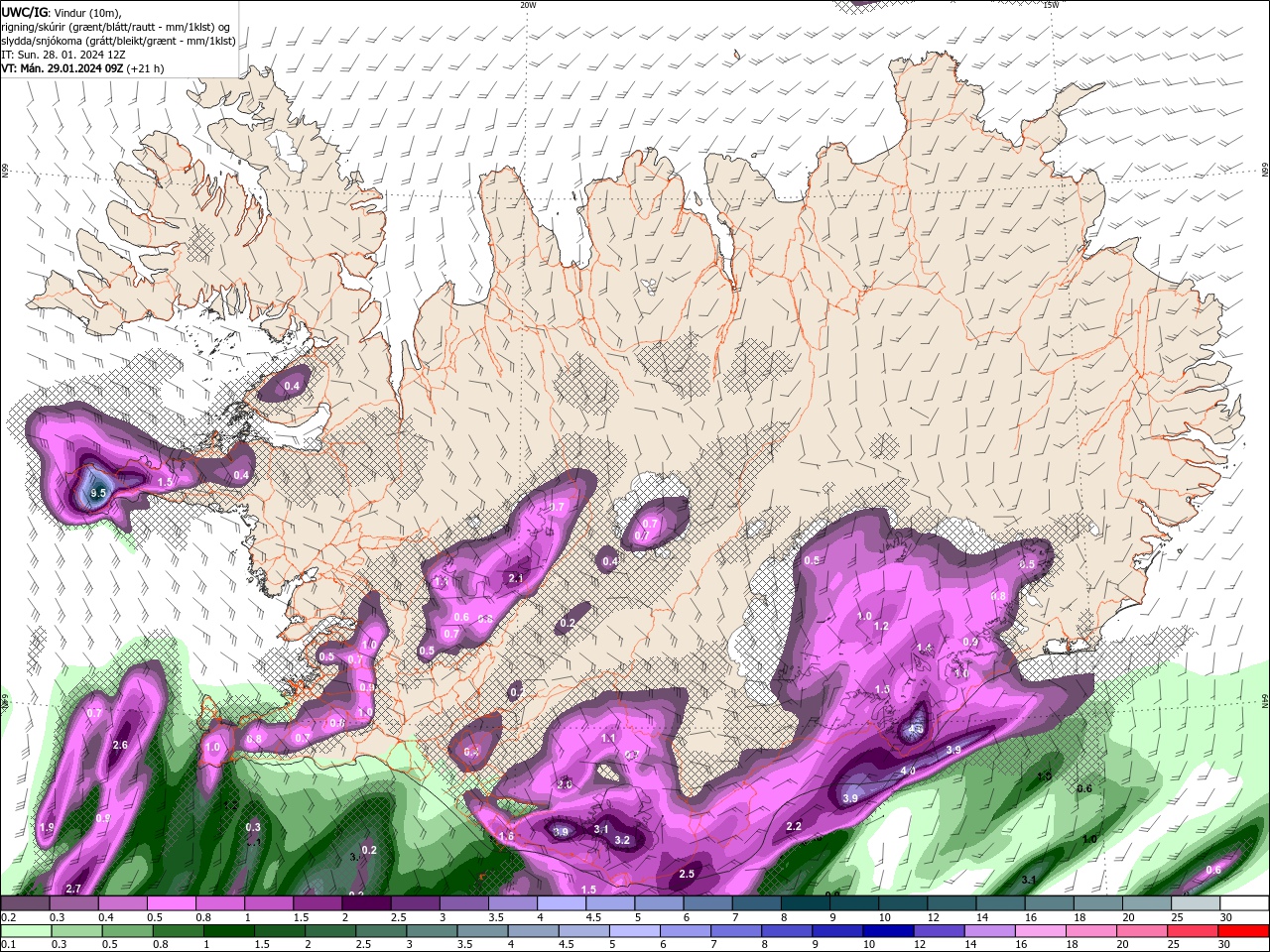The width and height of the screenshot is (1270, 952).
Task: Click the 1.9 value near the bottom-left edge
Action: (47, 827)
